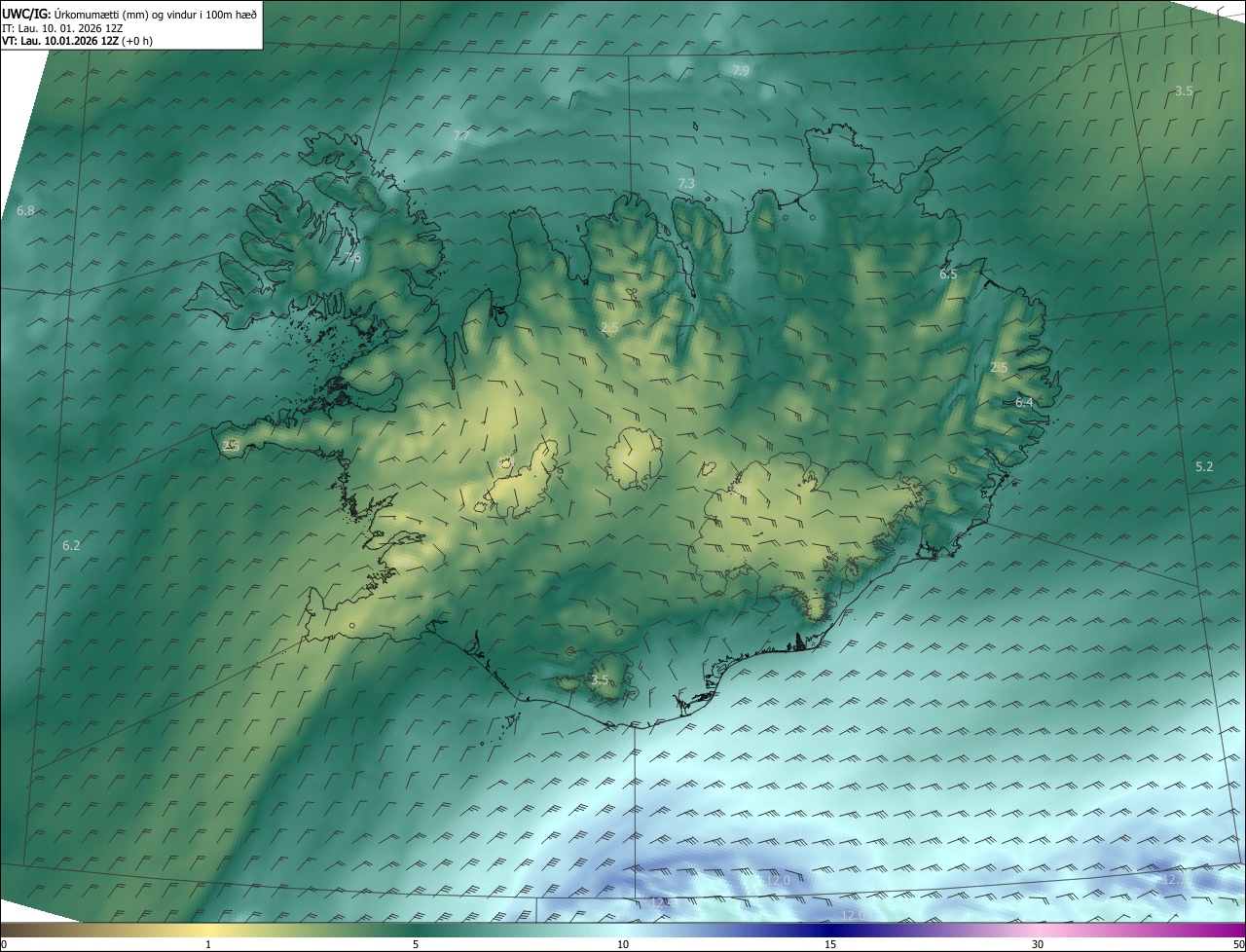Select the 'IT: Lau. 10. 01. 2026 12Z' line
The height and width of the screenshot is (952, 1246).
click(64, 28)
